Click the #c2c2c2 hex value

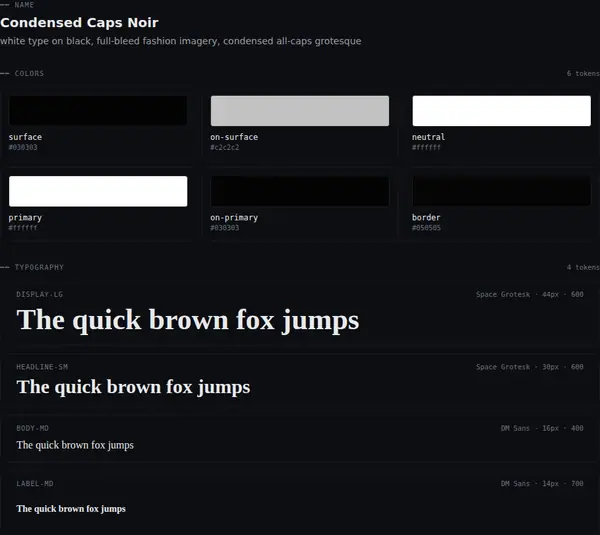225,147
